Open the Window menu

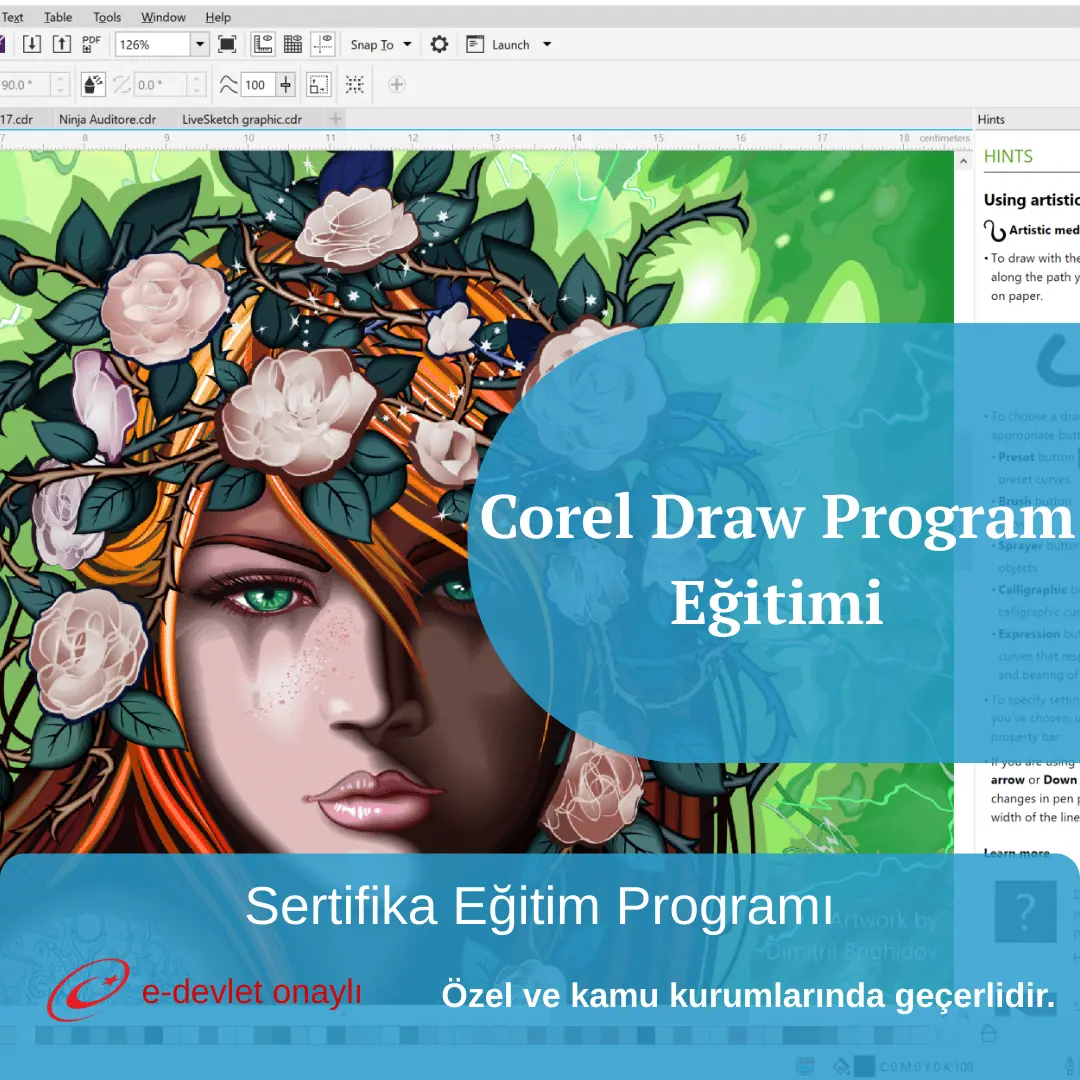click(x=163, y=17)
